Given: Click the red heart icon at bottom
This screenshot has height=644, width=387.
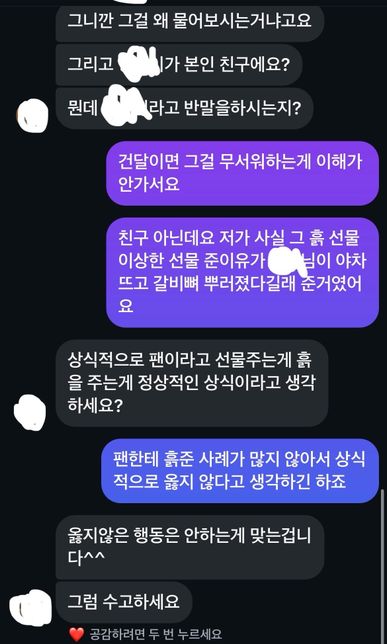Looking at the screenshot, I should point(76,635).
